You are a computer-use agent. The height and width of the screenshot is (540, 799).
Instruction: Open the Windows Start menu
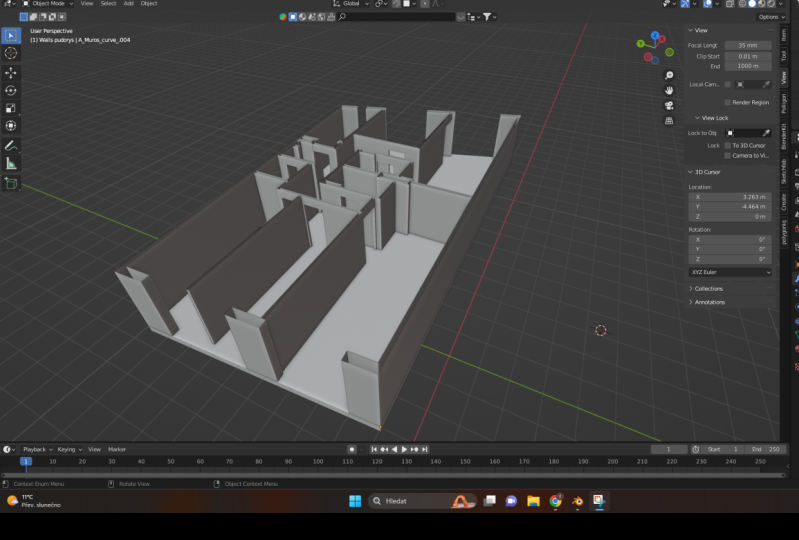355,501
